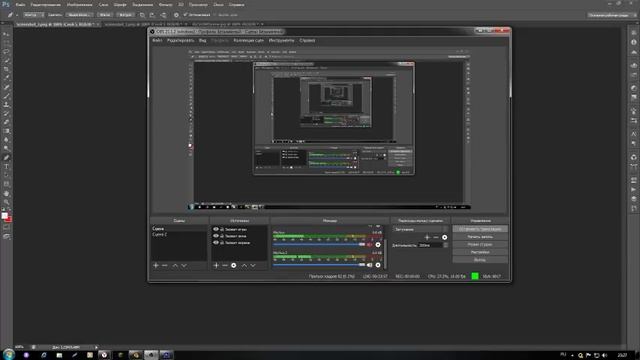
Task: Open the Photoshop Файл menu
Action: (x=20, y=5)
